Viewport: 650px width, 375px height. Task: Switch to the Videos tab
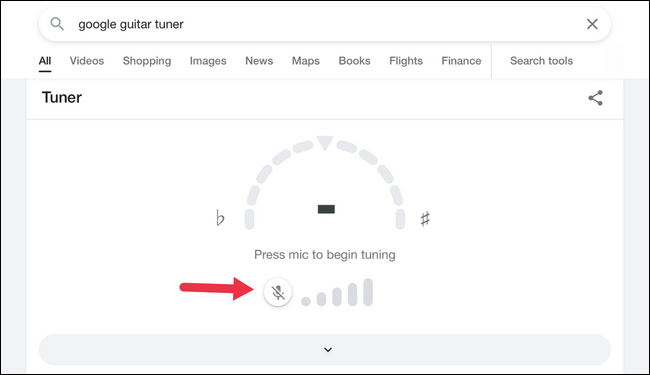87,61
